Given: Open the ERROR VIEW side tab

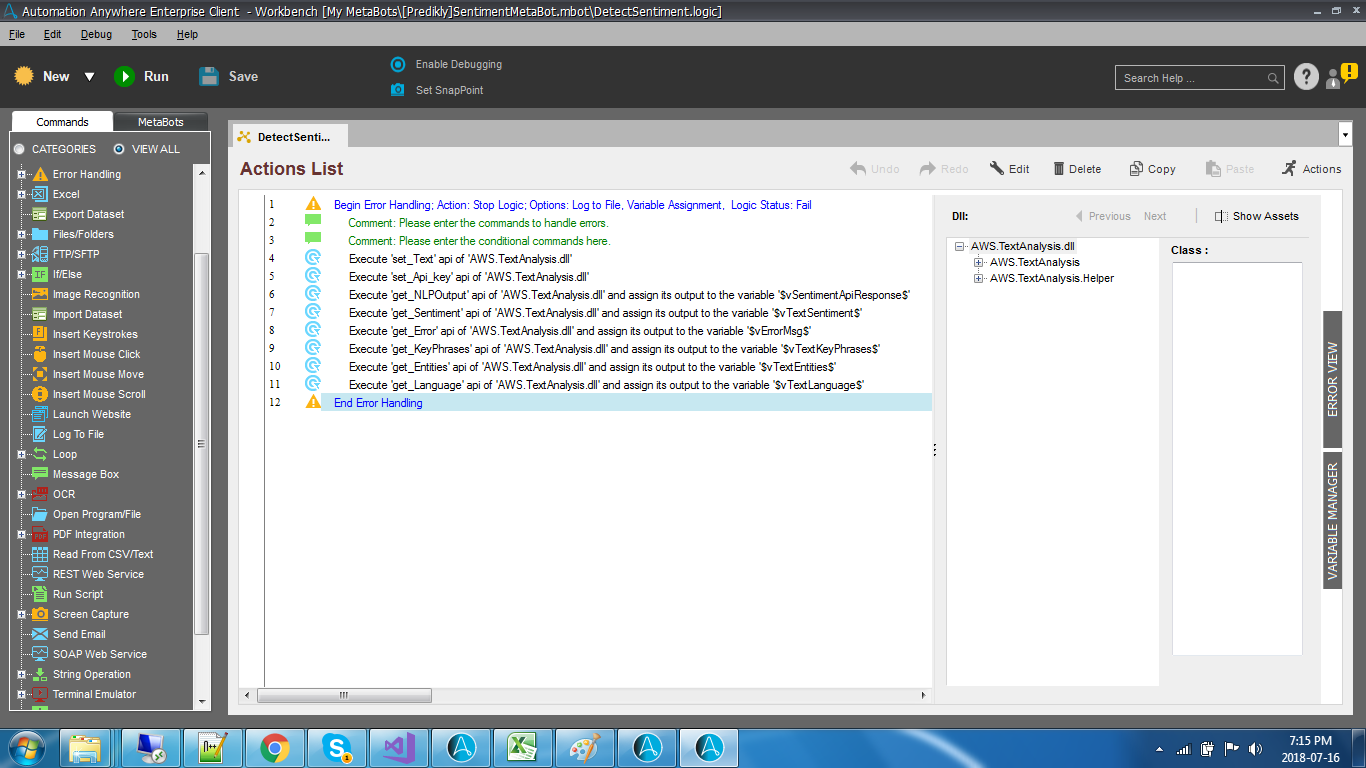Looking at the screenshot, I should [1332, 380].
